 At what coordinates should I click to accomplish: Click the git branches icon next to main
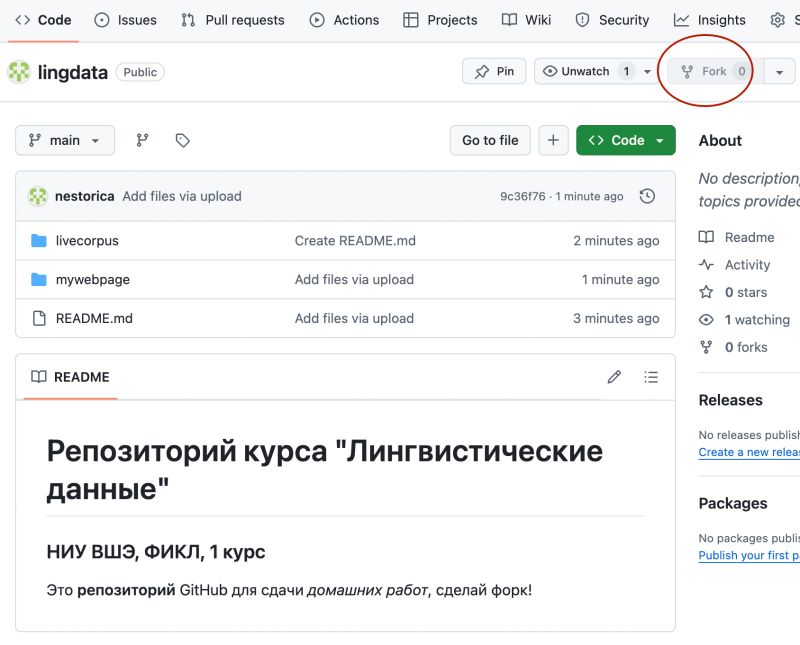tap(143, 140)
